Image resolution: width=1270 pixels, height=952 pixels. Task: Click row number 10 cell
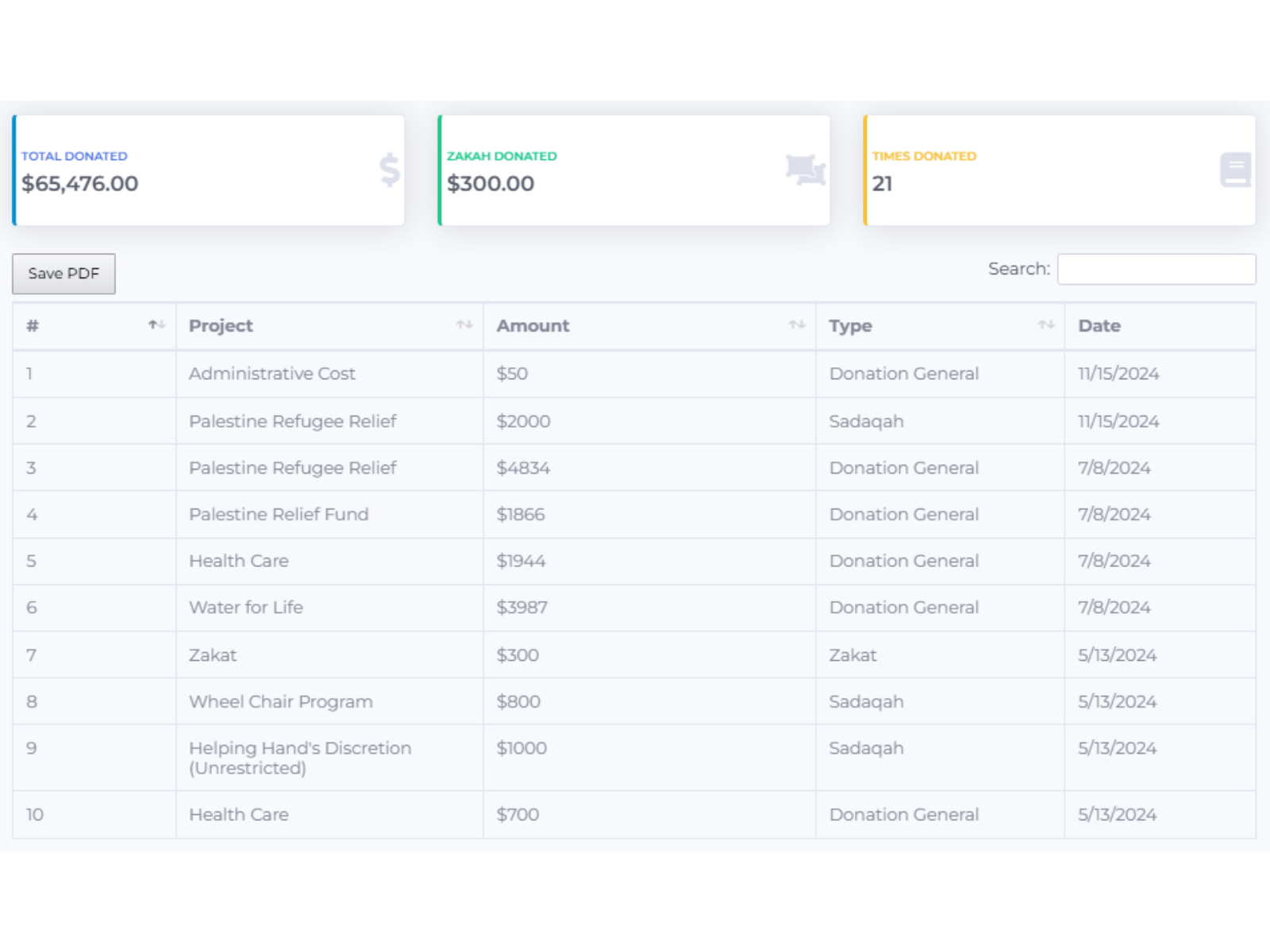tap(94, 815)
